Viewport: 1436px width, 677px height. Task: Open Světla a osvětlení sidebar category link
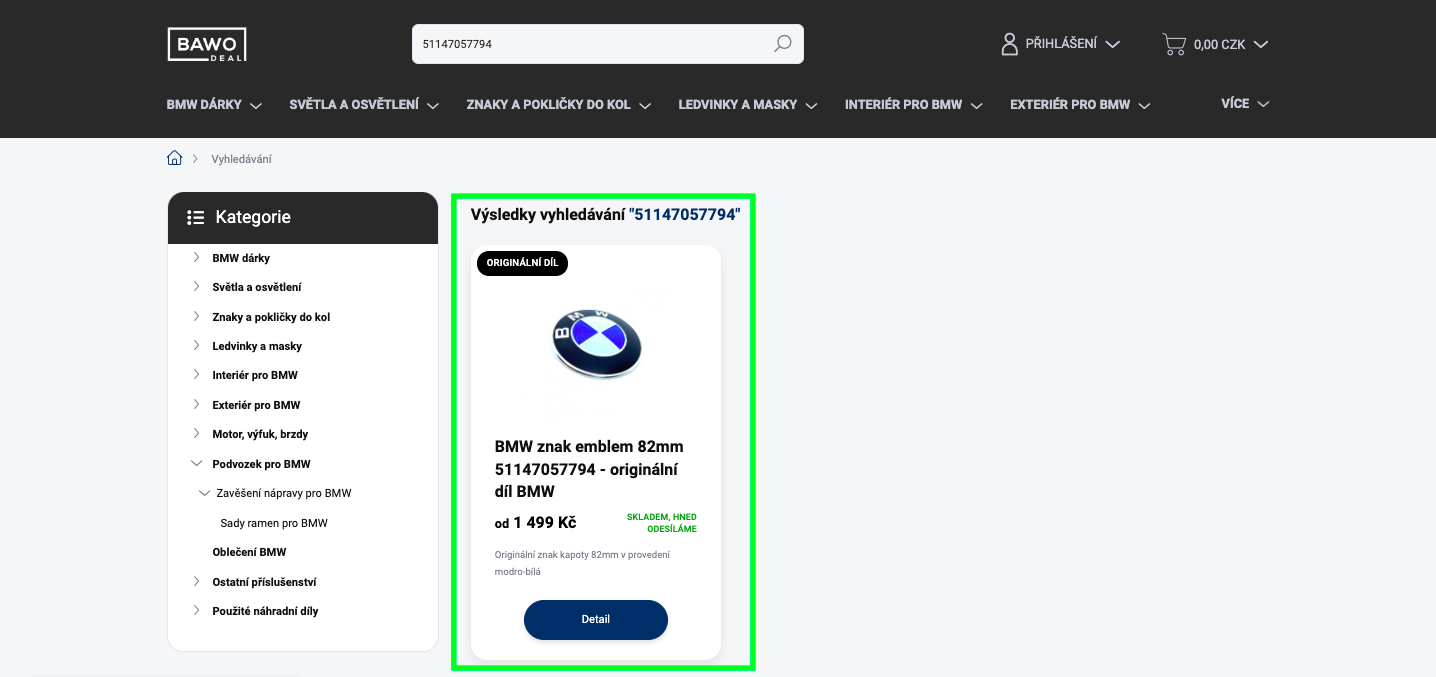[257, 287]
